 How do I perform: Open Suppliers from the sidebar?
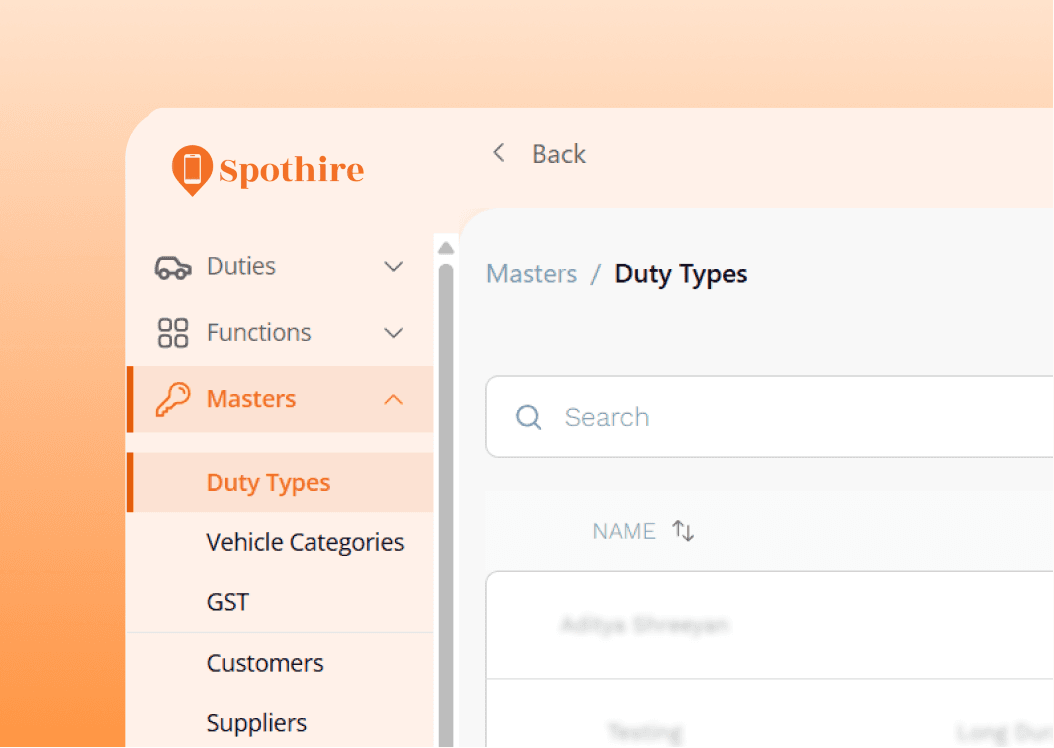(x=257, y=723)
